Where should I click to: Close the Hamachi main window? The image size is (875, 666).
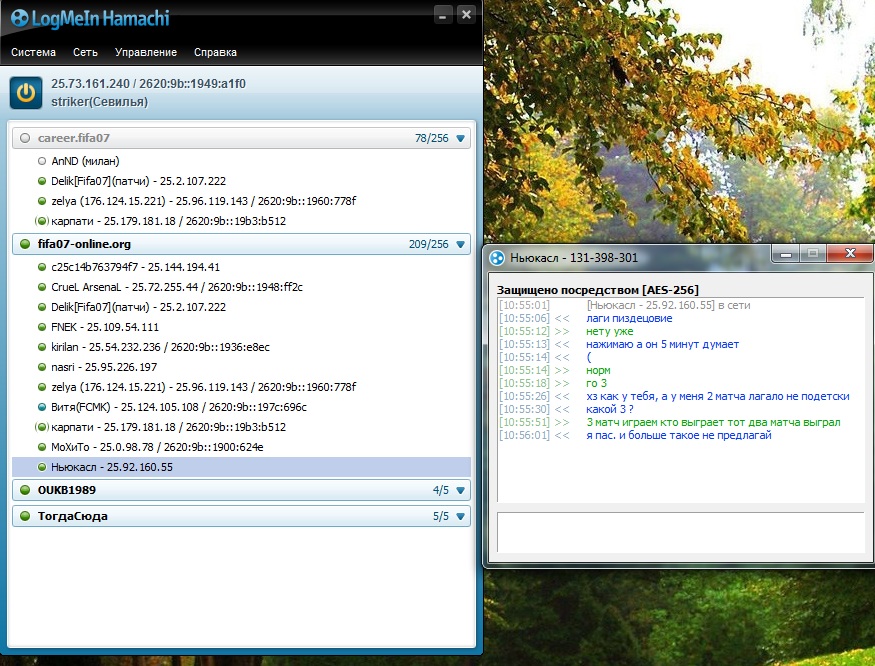pyautogui.click(x=466, y=15)
